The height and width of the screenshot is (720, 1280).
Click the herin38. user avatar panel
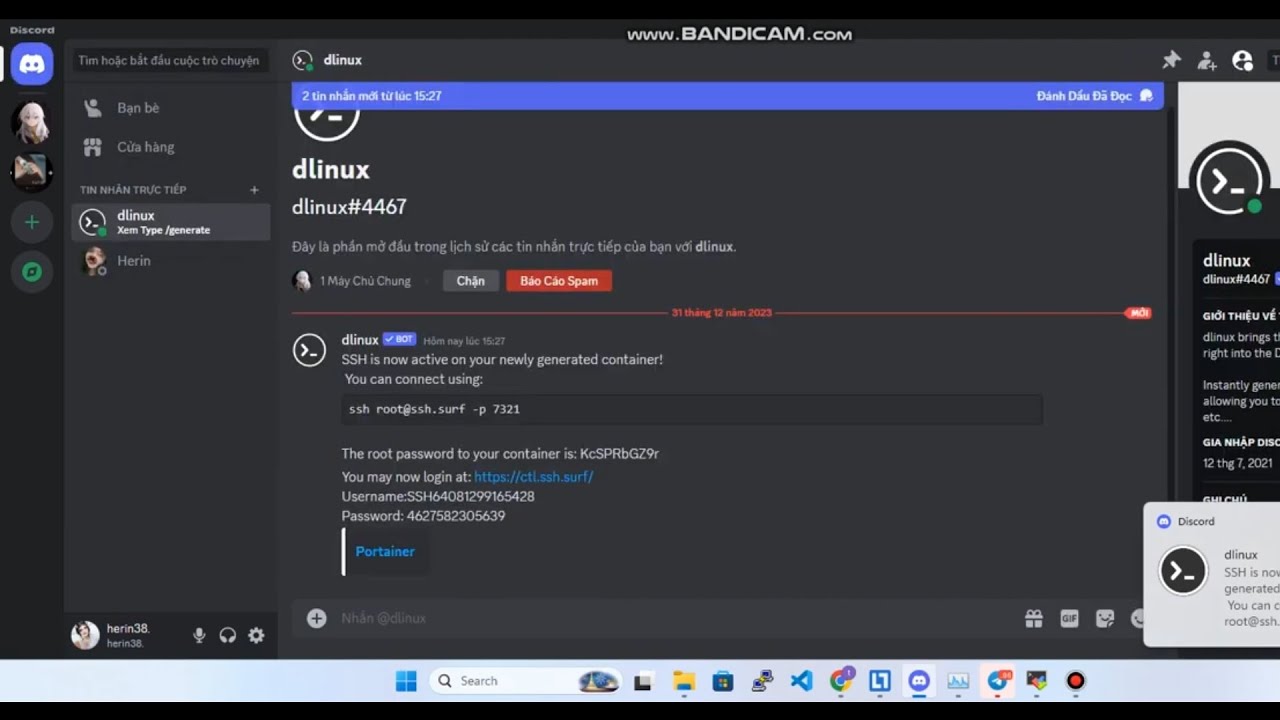[x=86, y=635]
